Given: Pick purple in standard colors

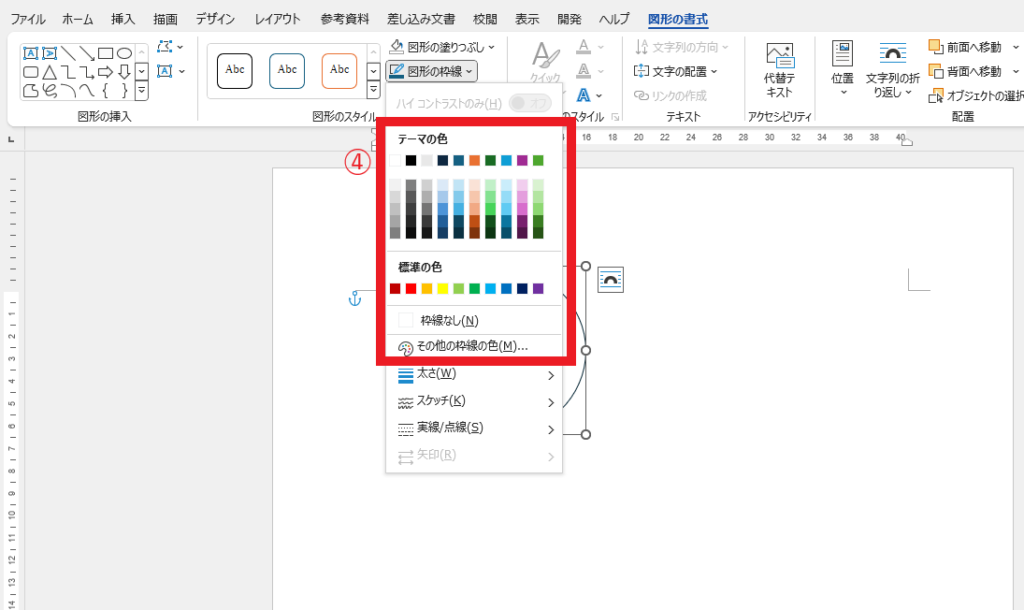Looking at the screenshot, I should point(538,289).
